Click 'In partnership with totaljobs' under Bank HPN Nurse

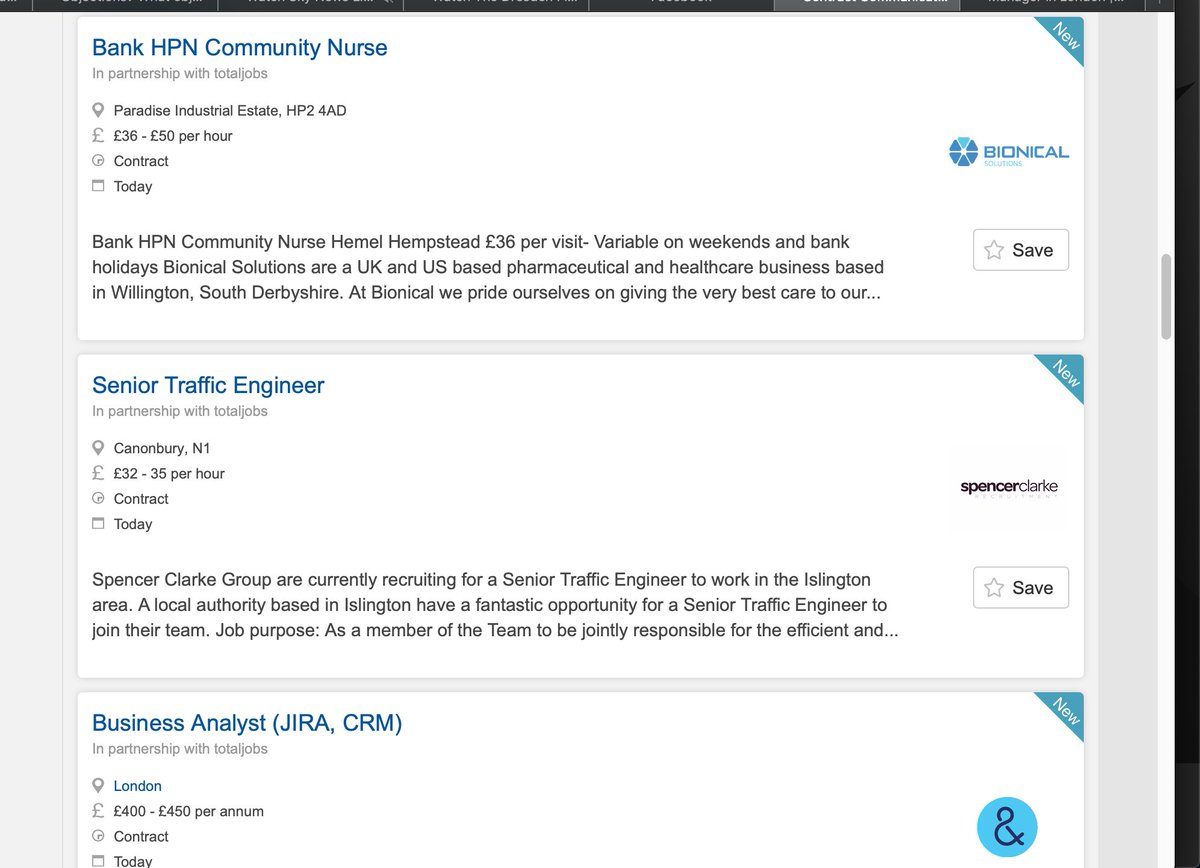pos(180,73)
